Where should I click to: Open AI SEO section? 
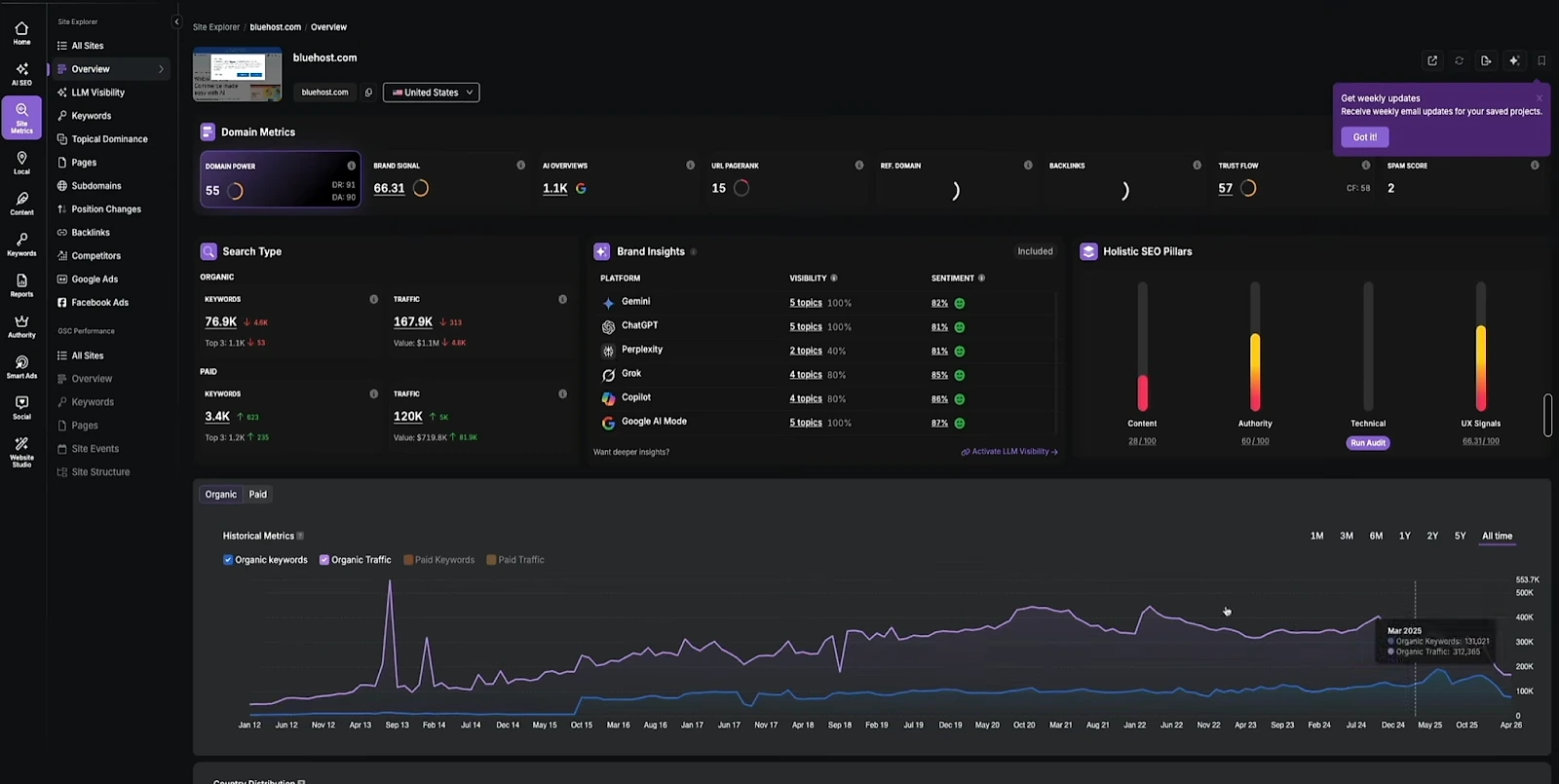tap(21, 74)
